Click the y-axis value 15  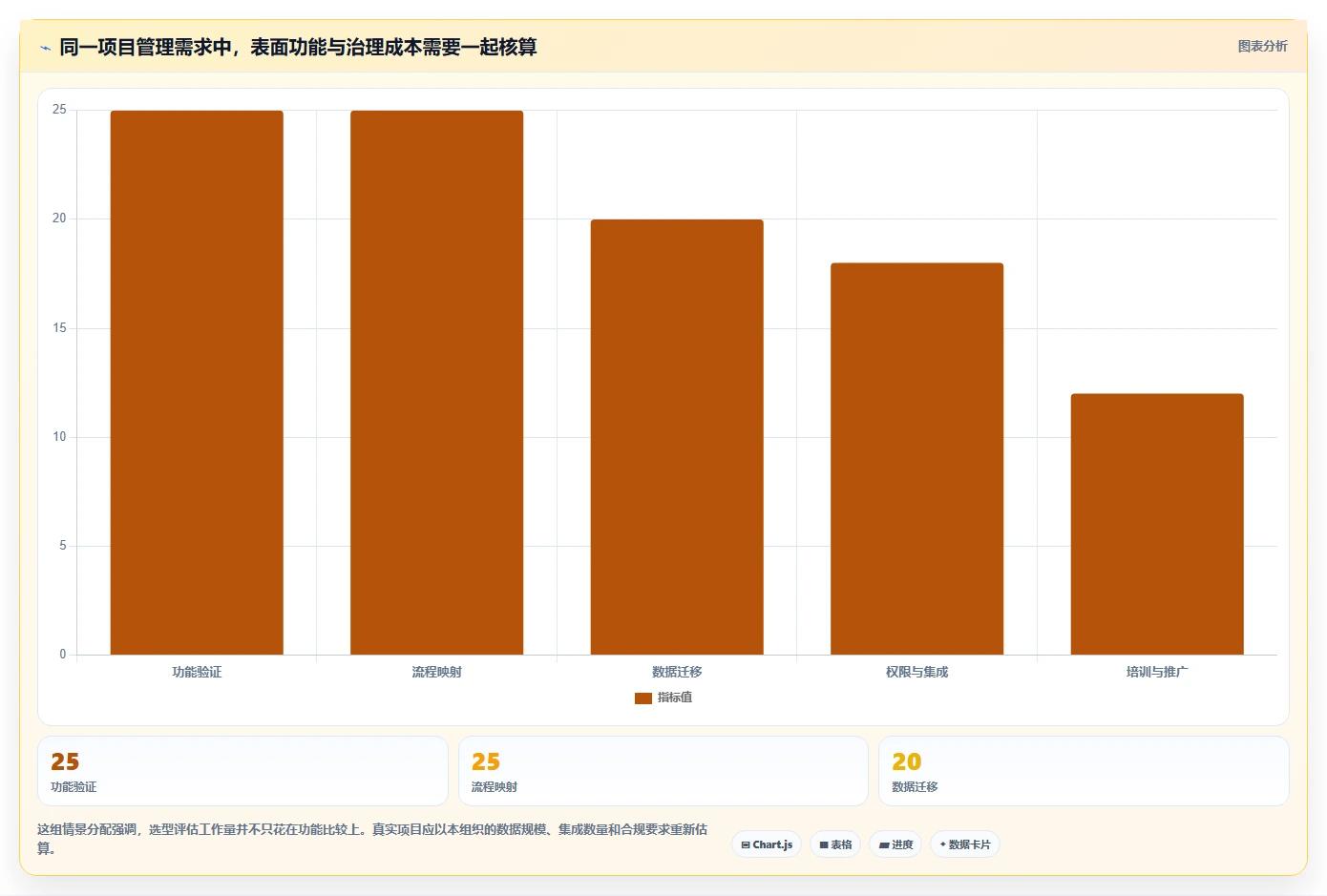[59, 328]
